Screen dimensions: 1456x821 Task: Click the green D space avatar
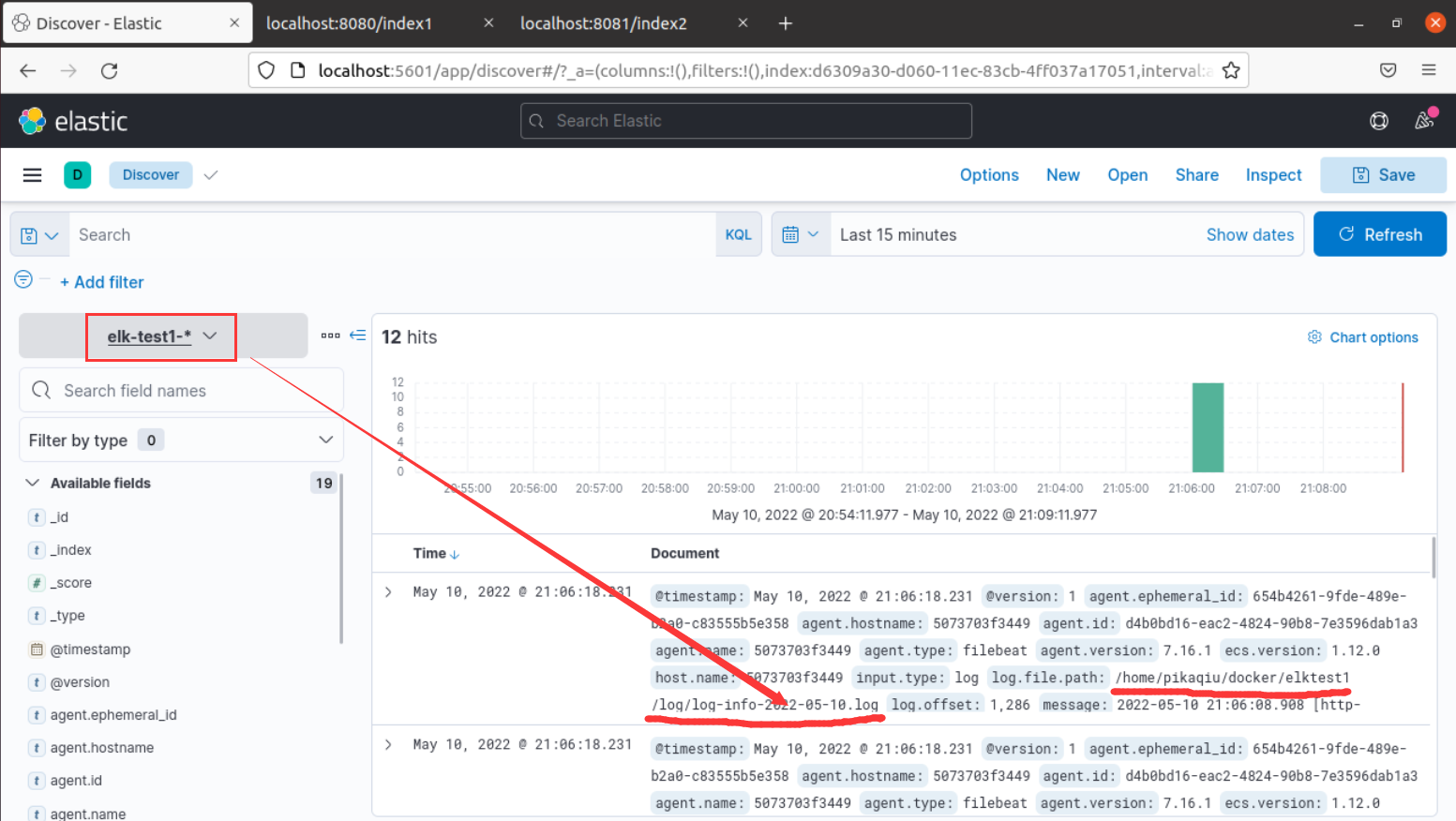point(77,175)
